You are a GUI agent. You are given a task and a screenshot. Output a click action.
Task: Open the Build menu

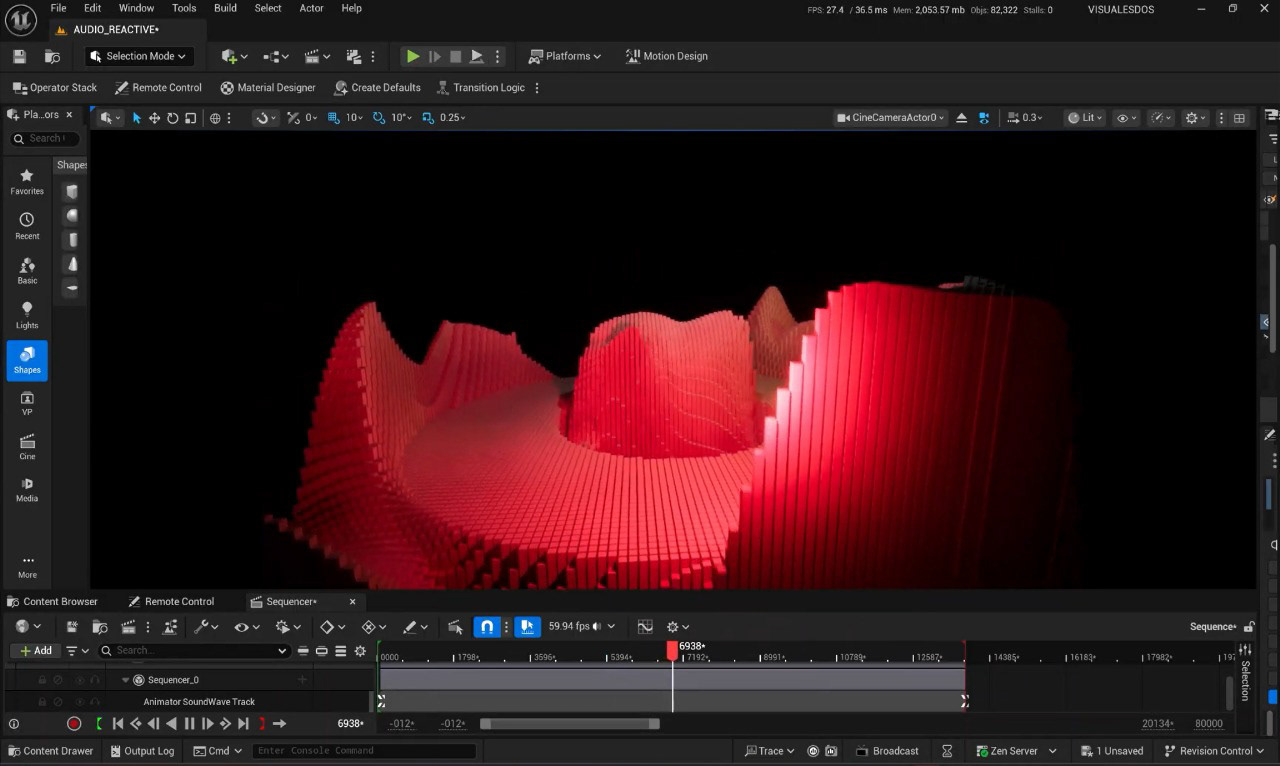(x=225, y=8)
